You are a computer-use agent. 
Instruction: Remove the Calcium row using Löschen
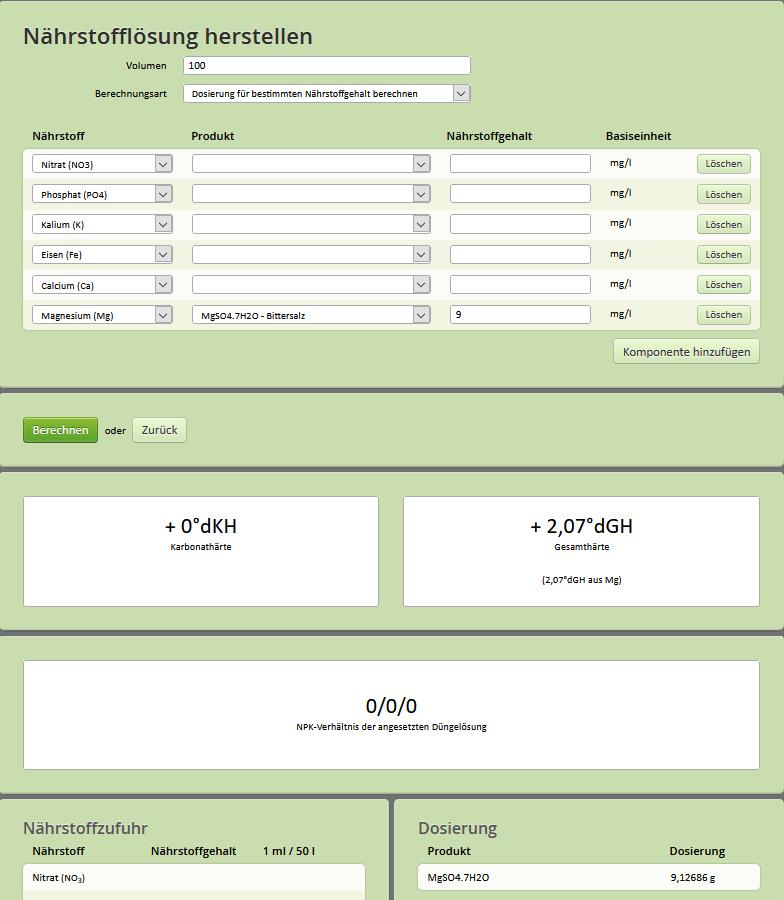[x=723, y=285]
